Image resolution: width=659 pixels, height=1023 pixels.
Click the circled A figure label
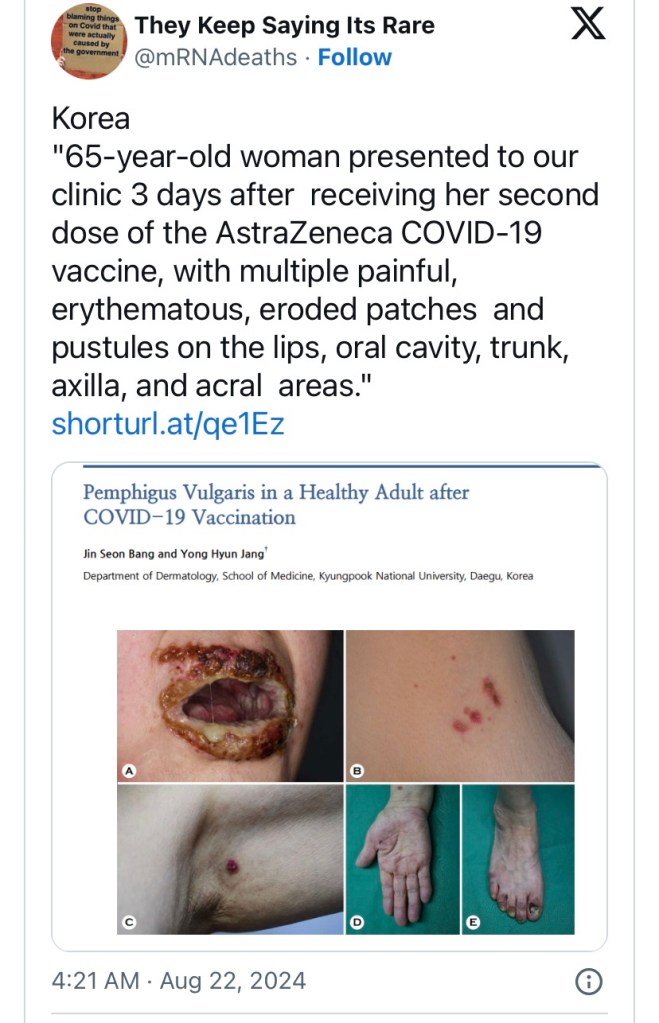coord(128,769)
